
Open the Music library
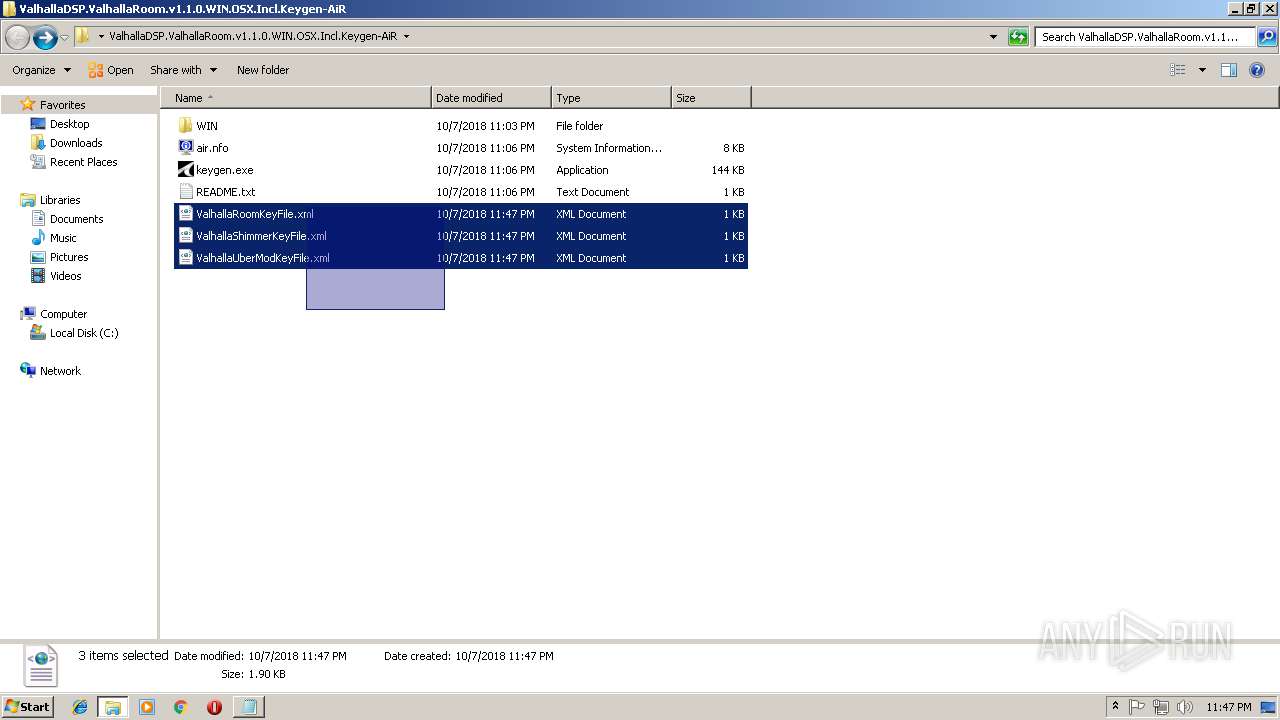(x=63, y=238)
